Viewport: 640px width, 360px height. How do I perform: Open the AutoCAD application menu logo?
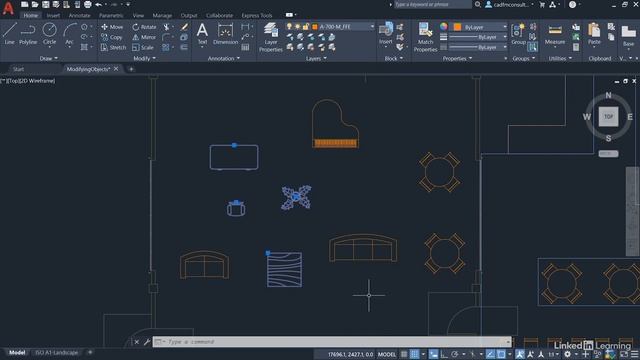coord(8,8)
